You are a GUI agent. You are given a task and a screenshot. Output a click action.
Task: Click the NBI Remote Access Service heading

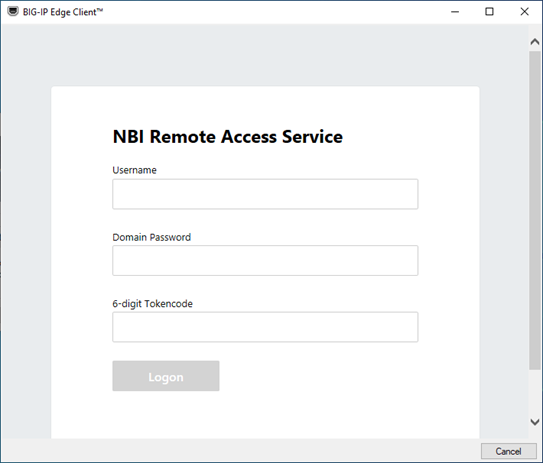(228, 136)
